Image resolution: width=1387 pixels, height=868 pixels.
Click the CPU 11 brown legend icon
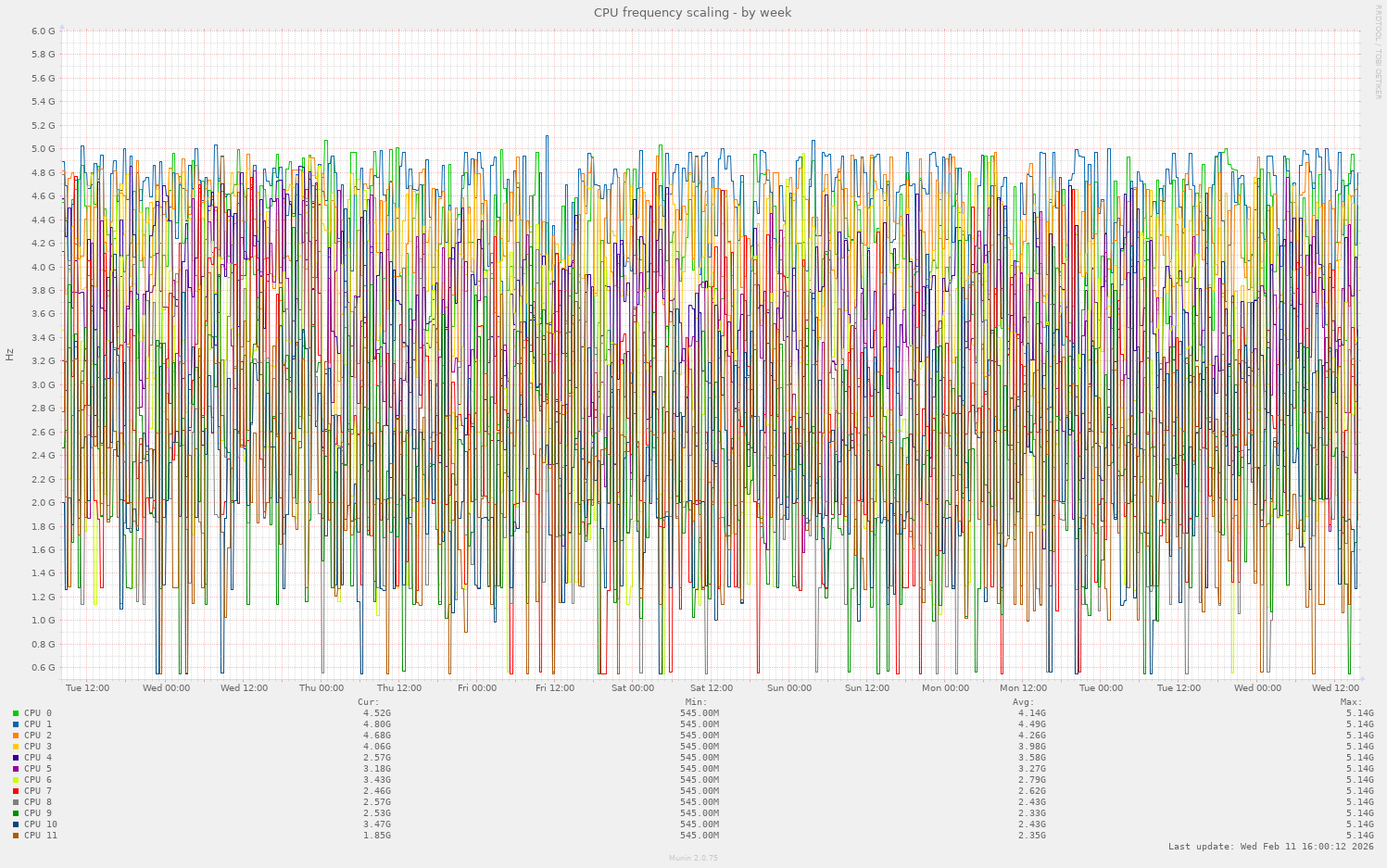14,835
